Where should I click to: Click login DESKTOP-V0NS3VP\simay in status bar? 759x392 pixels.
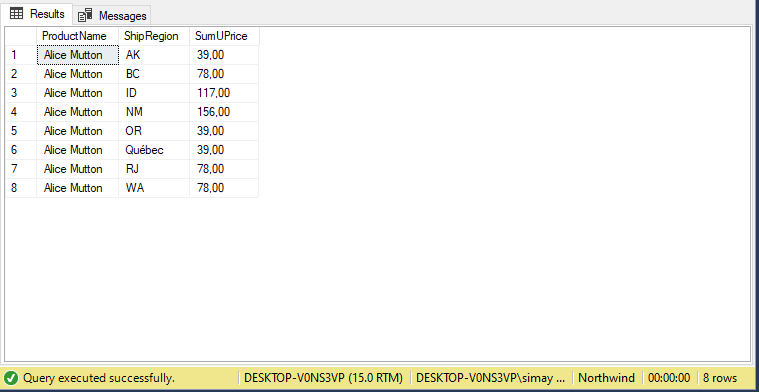[x=490, y=378]
